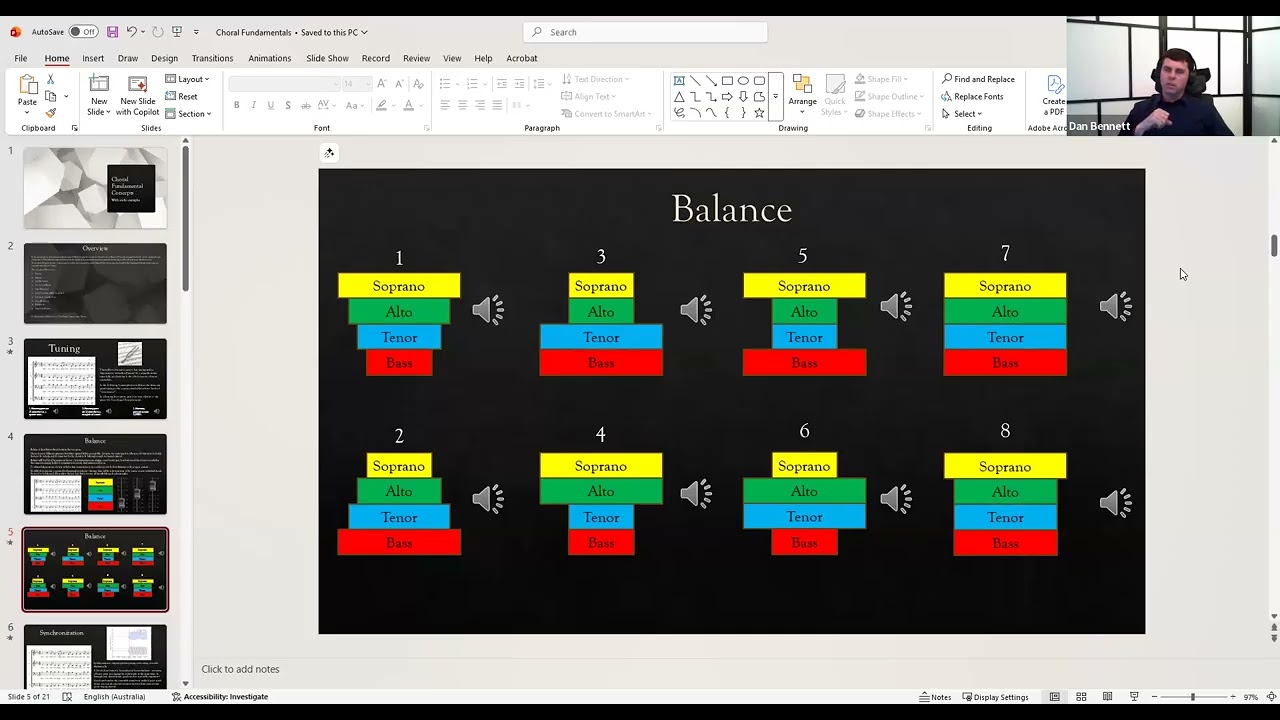Click the zoom slider handle
Screen dimensions: 1280x720
pos(1192,697)
